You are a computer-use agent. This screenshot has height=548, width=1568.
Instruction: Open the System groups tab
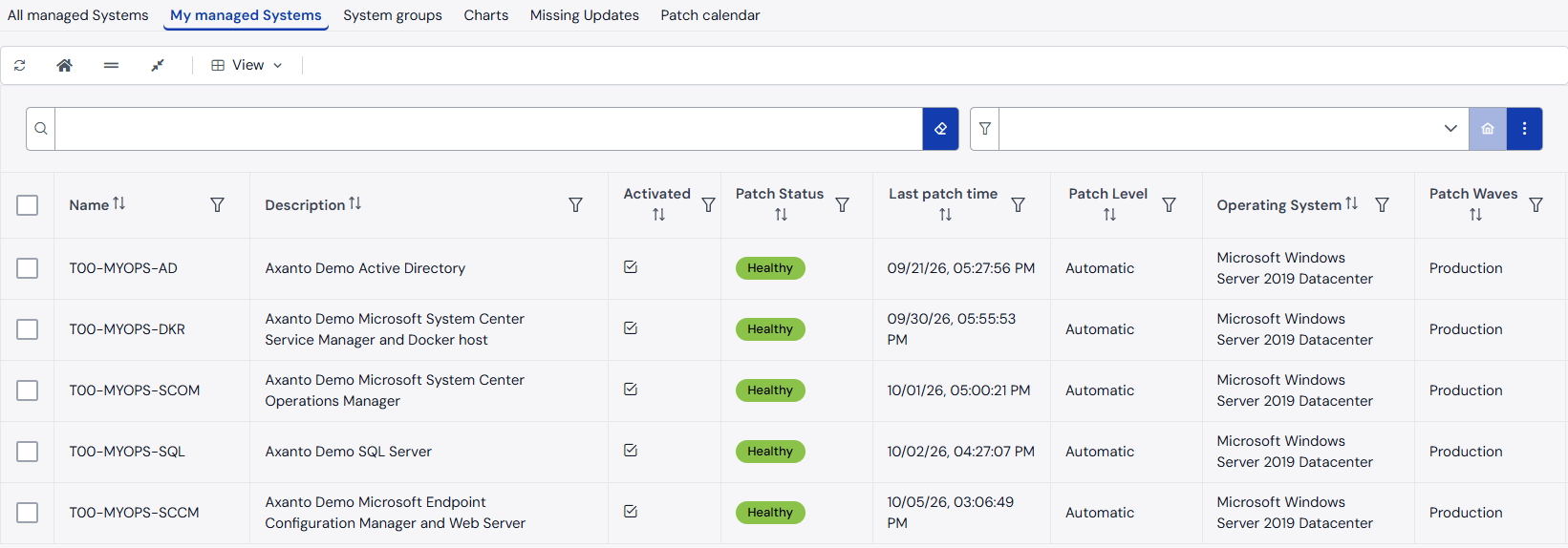tap(393, 15)
